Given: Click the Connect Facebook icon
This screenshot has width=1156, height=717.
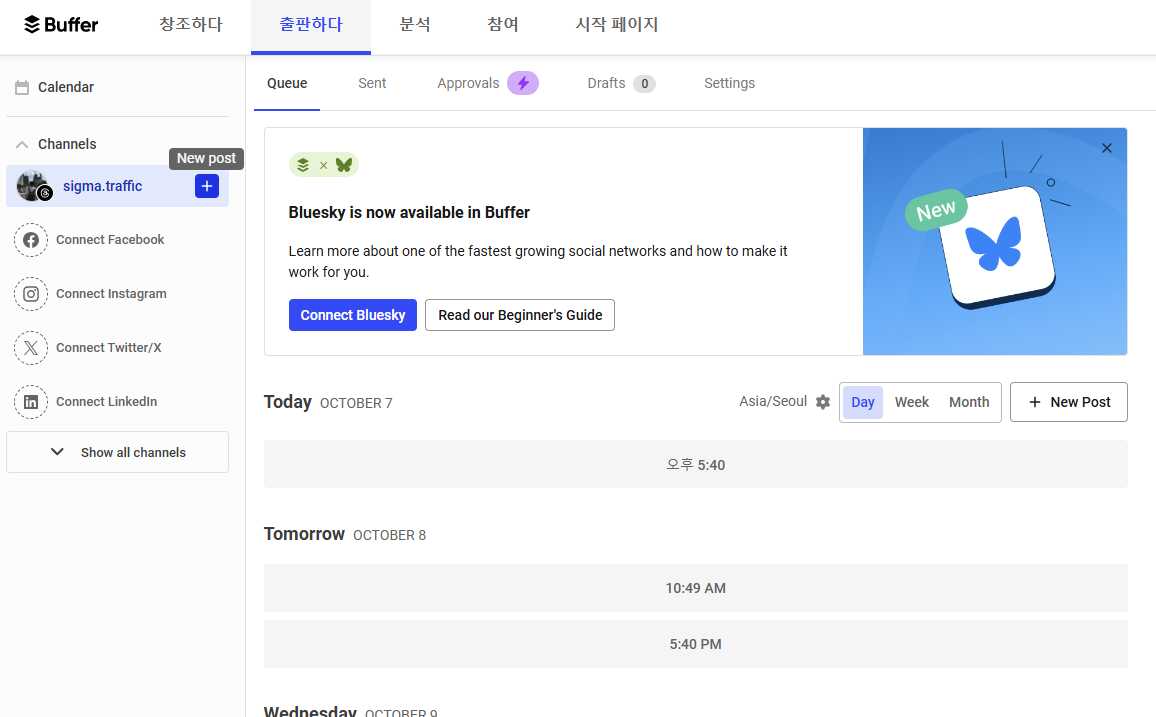Looking at the screenshot, I should [31, 240].
